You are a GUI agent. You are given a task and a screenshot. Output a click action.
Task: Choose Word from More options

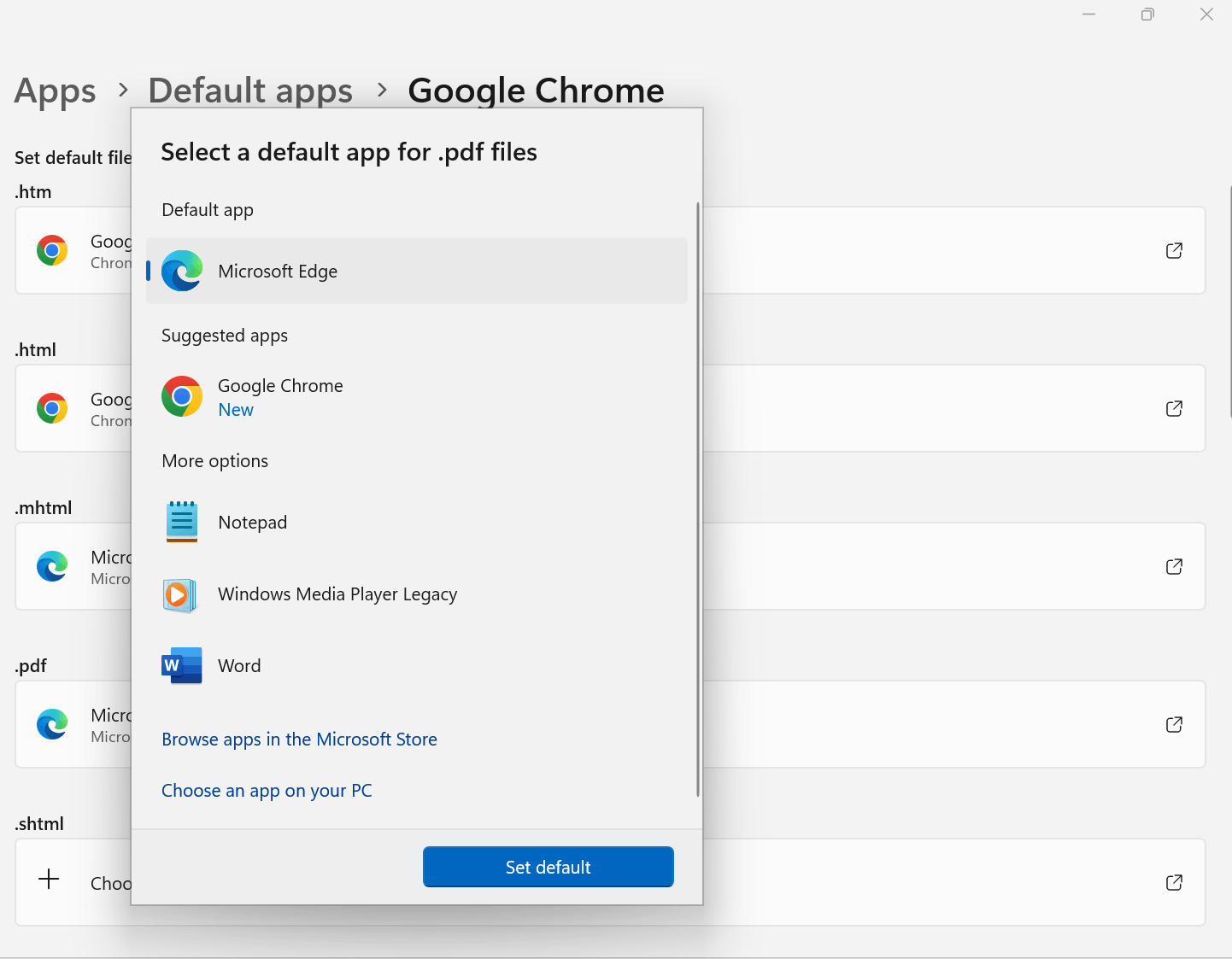[x=417, y=665]
